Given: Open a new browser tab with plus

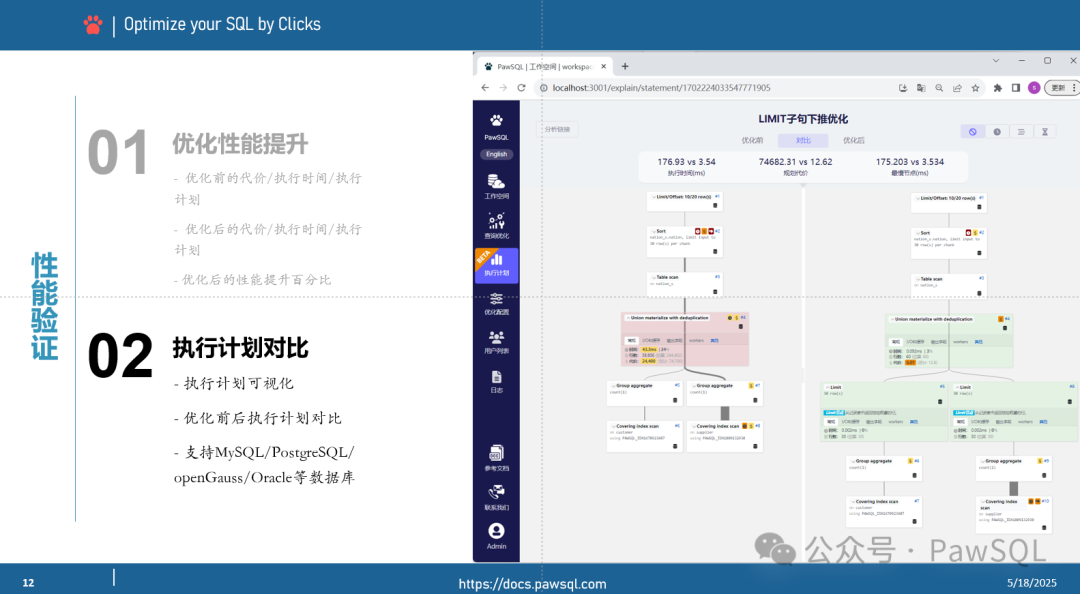Looking at the screenshot, I should pos(625,66).
